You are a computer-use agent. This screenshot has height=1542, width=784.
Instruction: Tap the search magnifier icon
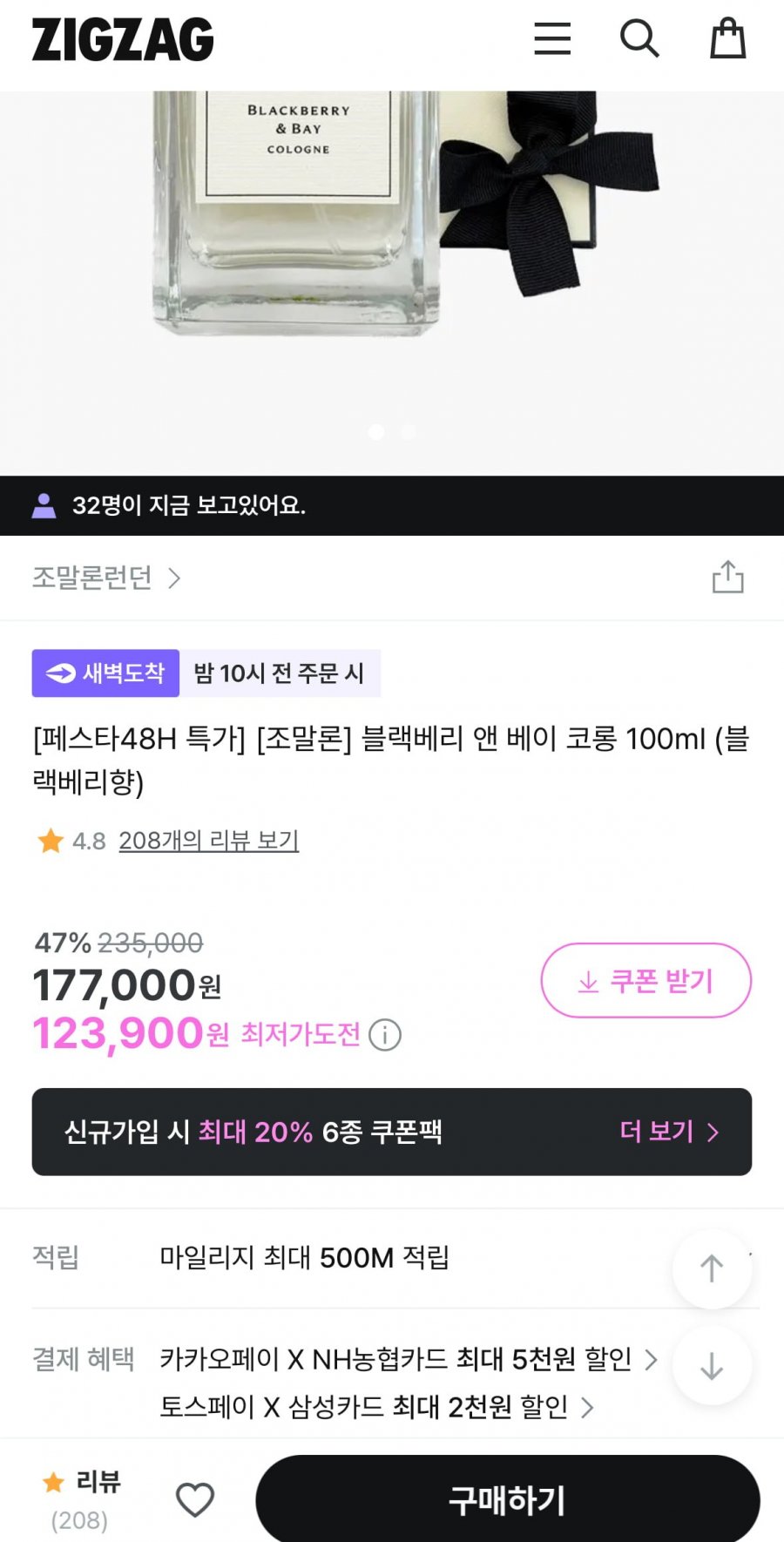(639, 39)
